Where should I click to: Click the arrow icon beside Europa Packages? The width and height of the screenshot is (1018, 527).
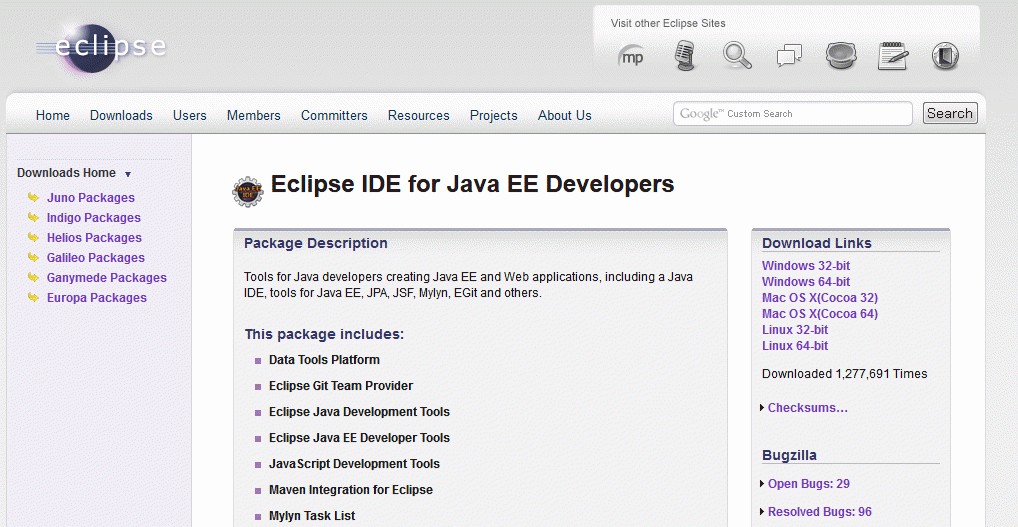[x=33, y=298]
